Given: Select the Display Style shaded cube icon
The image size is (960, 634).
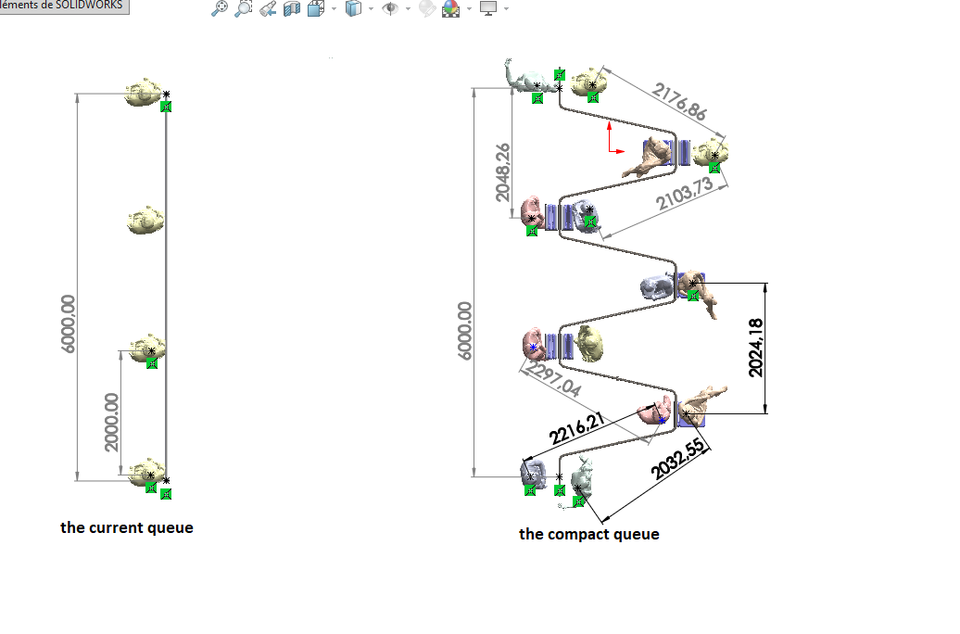Looking at the screenshot, I should 354,9.
